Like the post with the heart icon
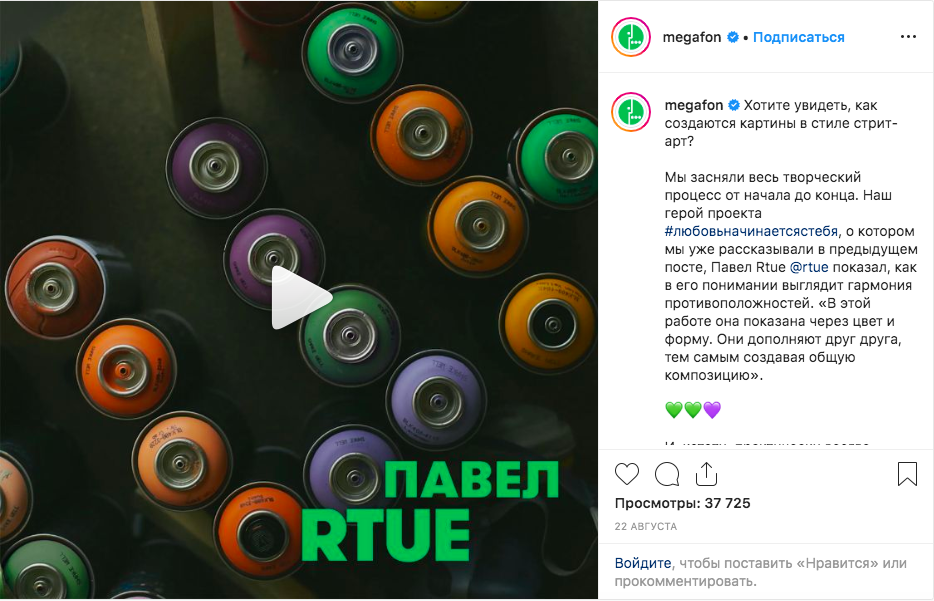Viewport: 934px width, 601px height. coord(627,474)
